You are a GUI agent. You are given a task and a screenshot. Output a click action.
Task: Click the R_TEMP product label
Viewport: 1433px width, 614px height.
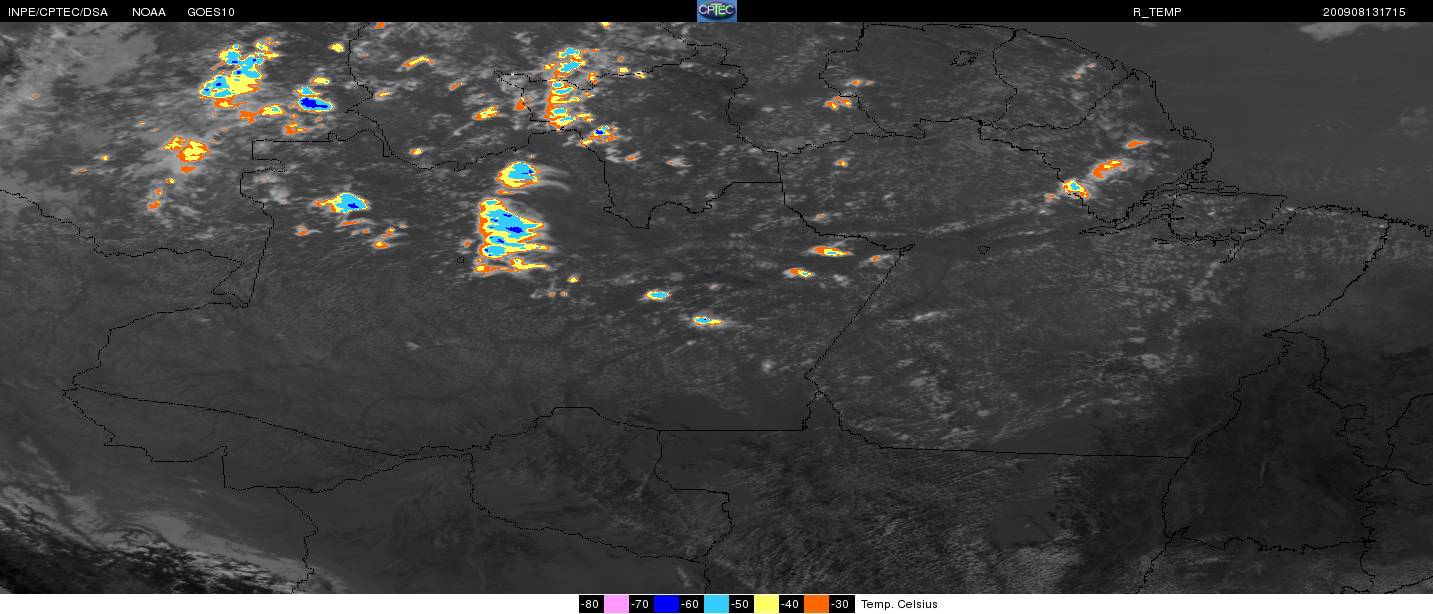click(x=1157, y=12)
